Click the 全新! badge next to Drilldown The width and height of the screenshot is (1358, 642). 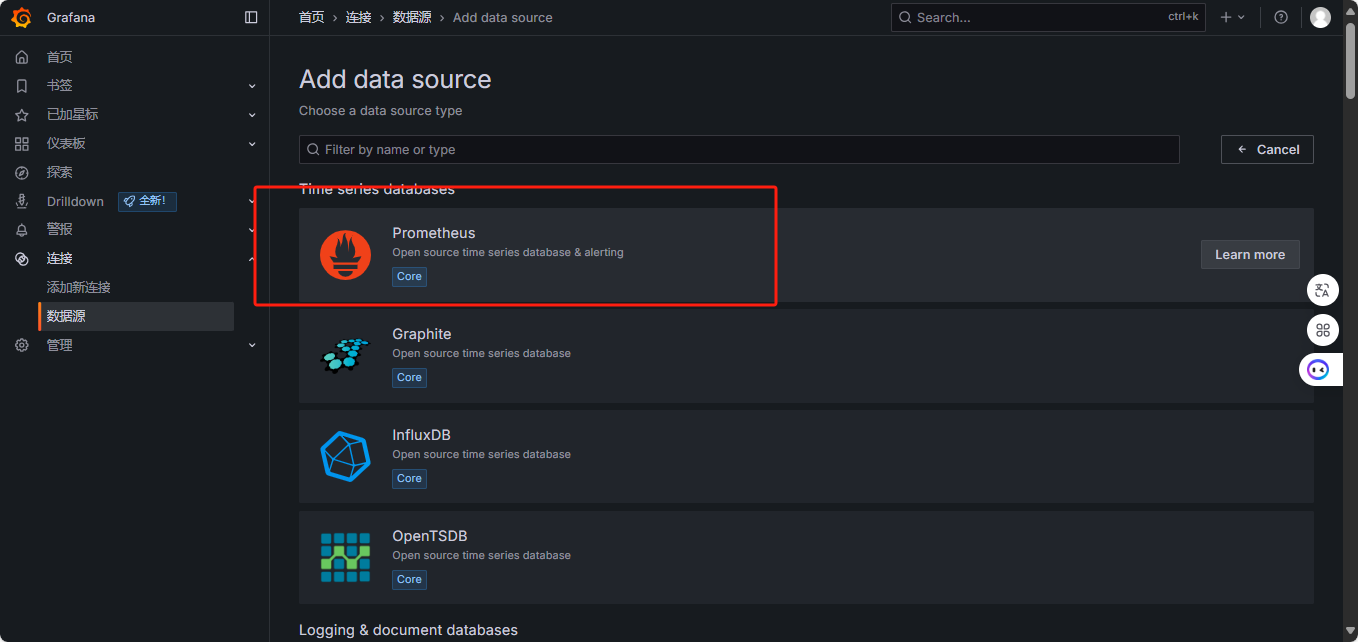(x=148, y=201)
